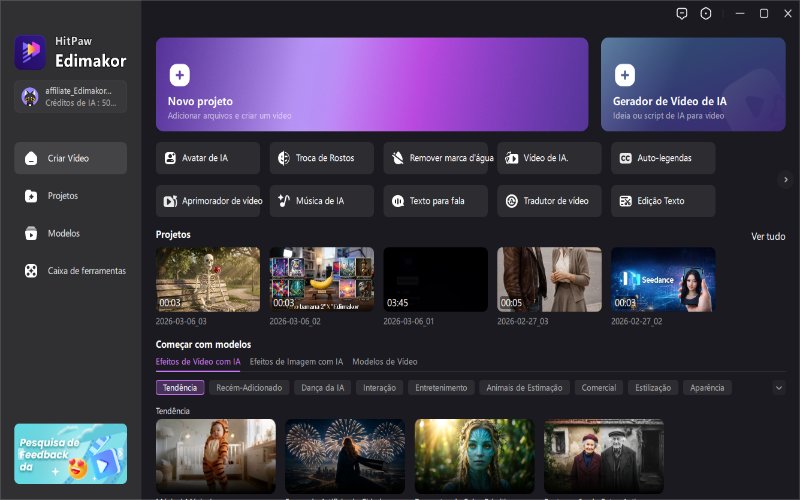Open the feedback message icon in title bar
The width and height of the screenshot is (800, 500).
coord(682,14)
